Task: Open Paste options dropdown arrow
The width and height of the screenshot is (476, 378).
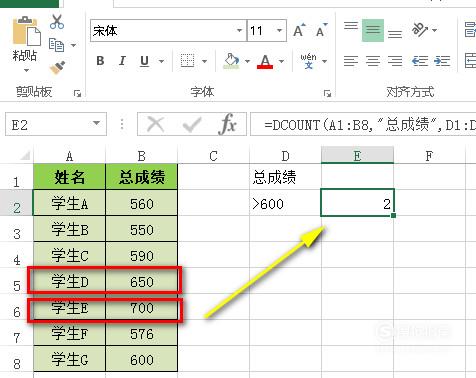Action: pyautogui.click(x=26, y=70)
